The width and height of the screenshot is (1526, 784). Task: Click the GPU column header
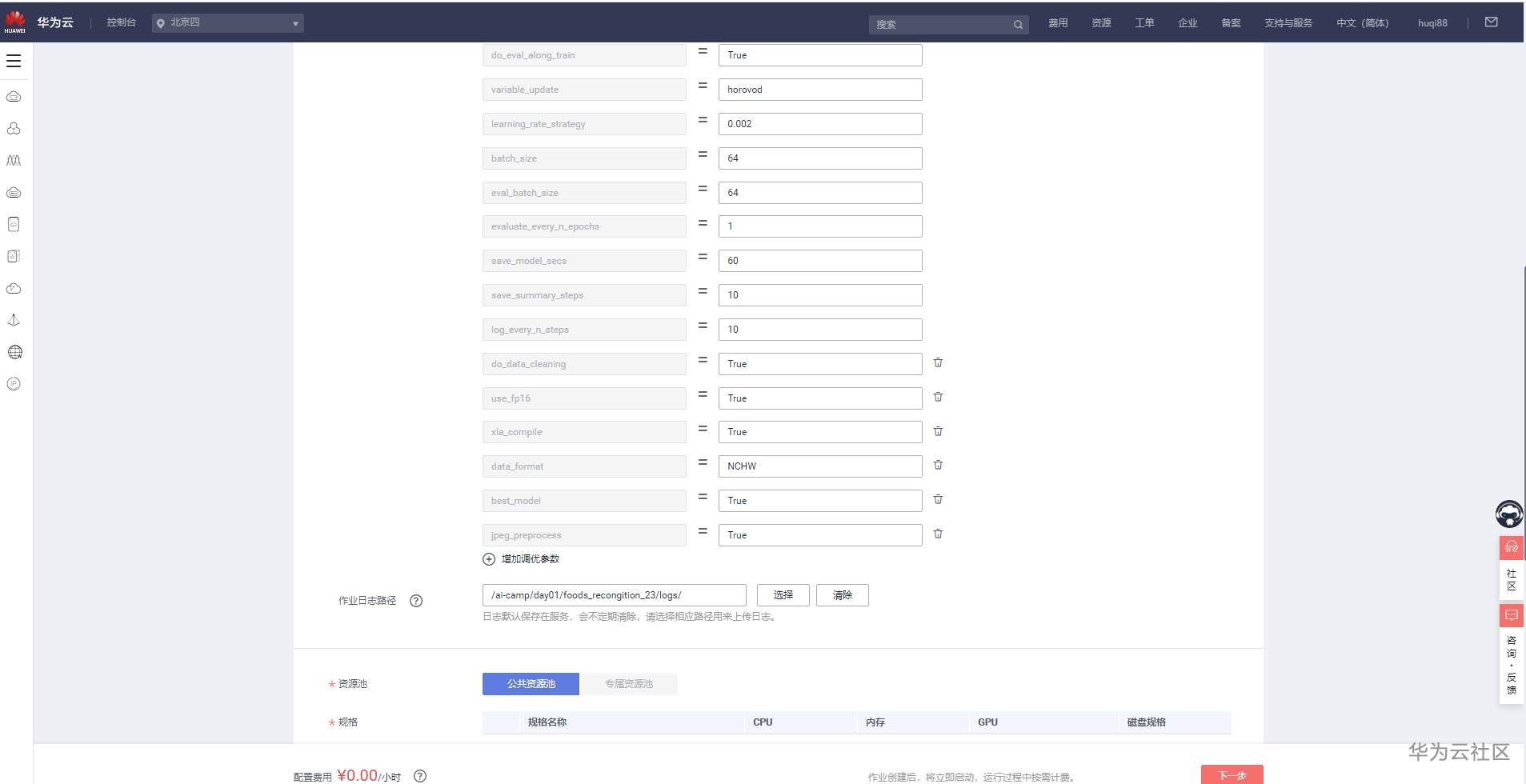coord(987,722)
